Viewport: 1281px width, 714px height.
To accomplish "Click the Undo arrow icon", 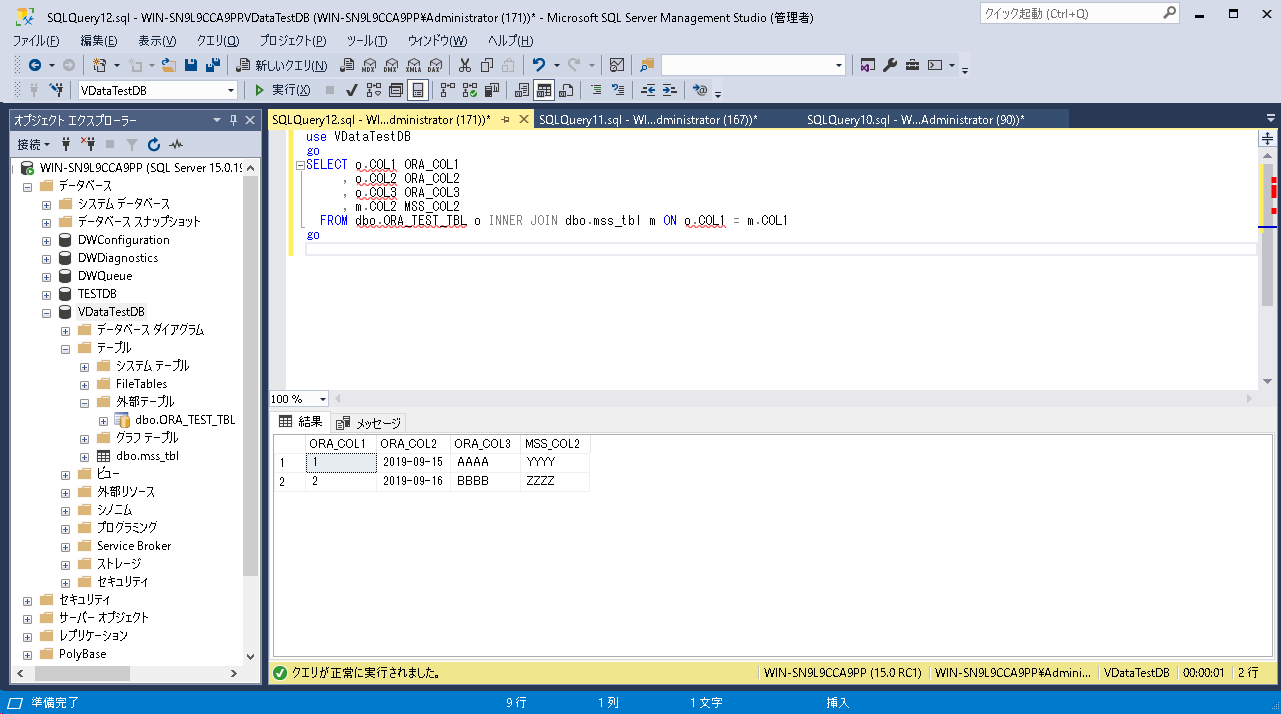I will pos(539,65).
